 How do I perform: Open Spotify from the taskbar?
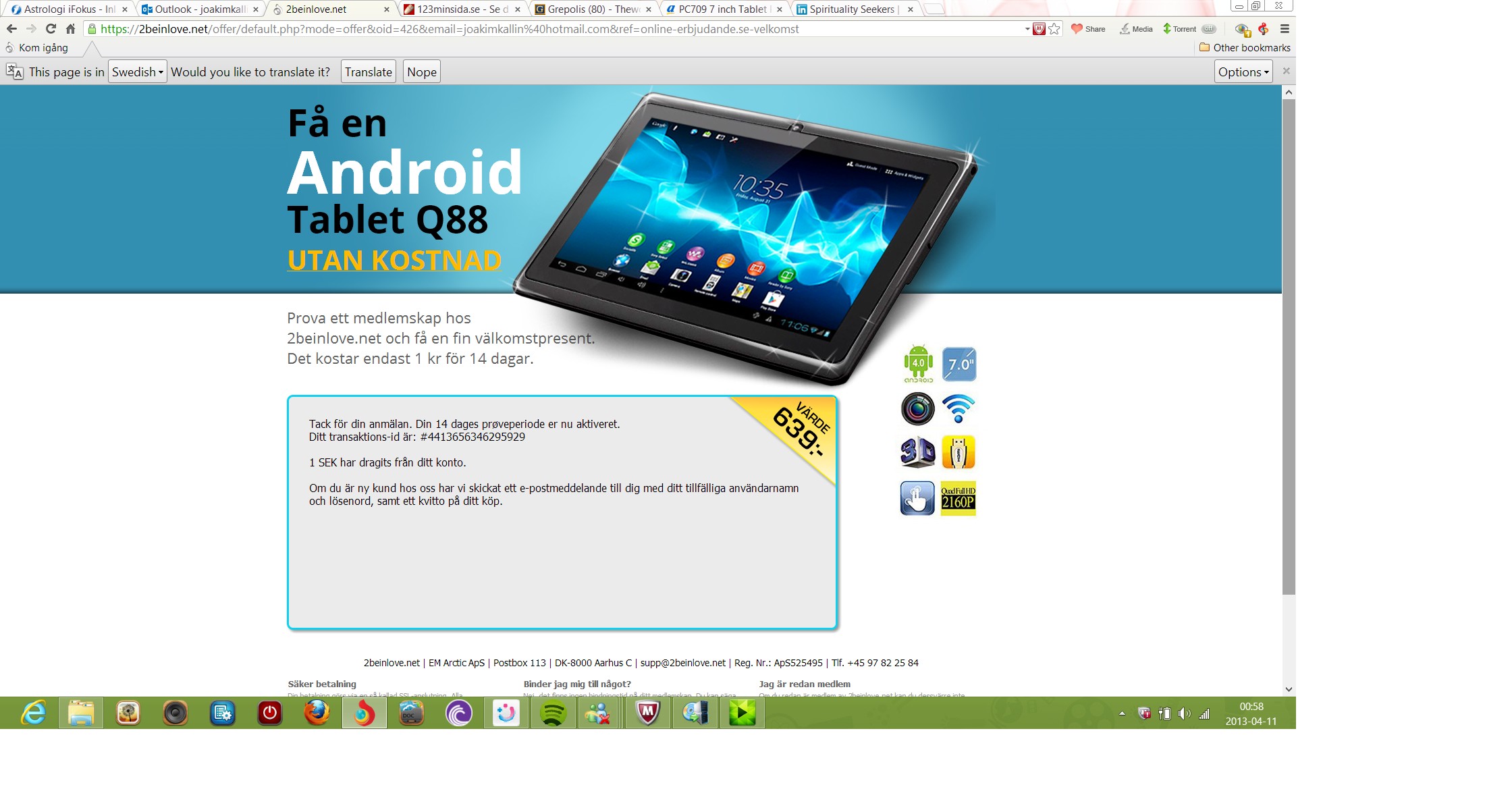tap(553, 713)
